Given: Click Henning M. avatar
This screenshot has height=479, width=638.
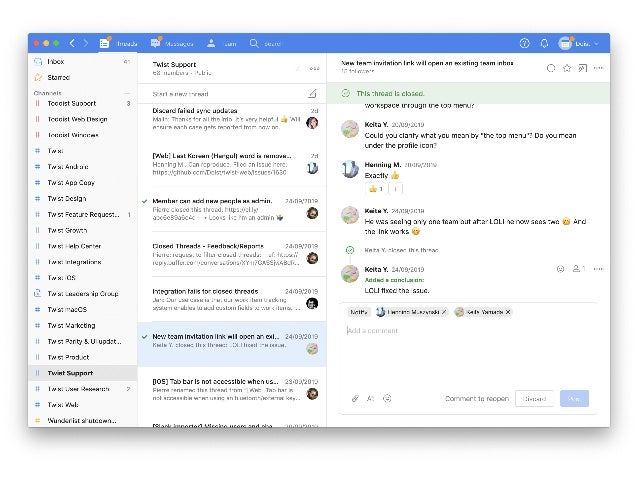Looking at the screenshot, I should pyautogui.click(x=350, y=169).
